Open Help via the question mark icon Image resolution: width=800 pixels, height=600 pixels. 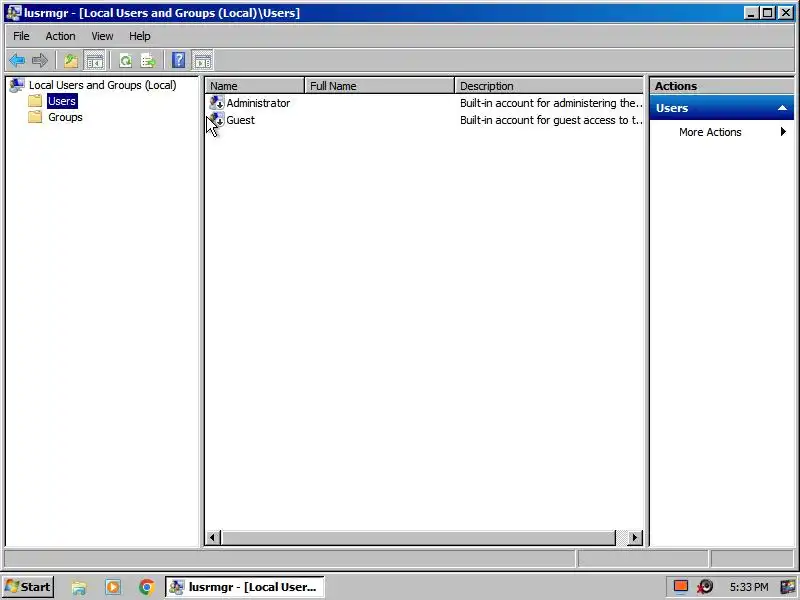click(x=179, y=61)
